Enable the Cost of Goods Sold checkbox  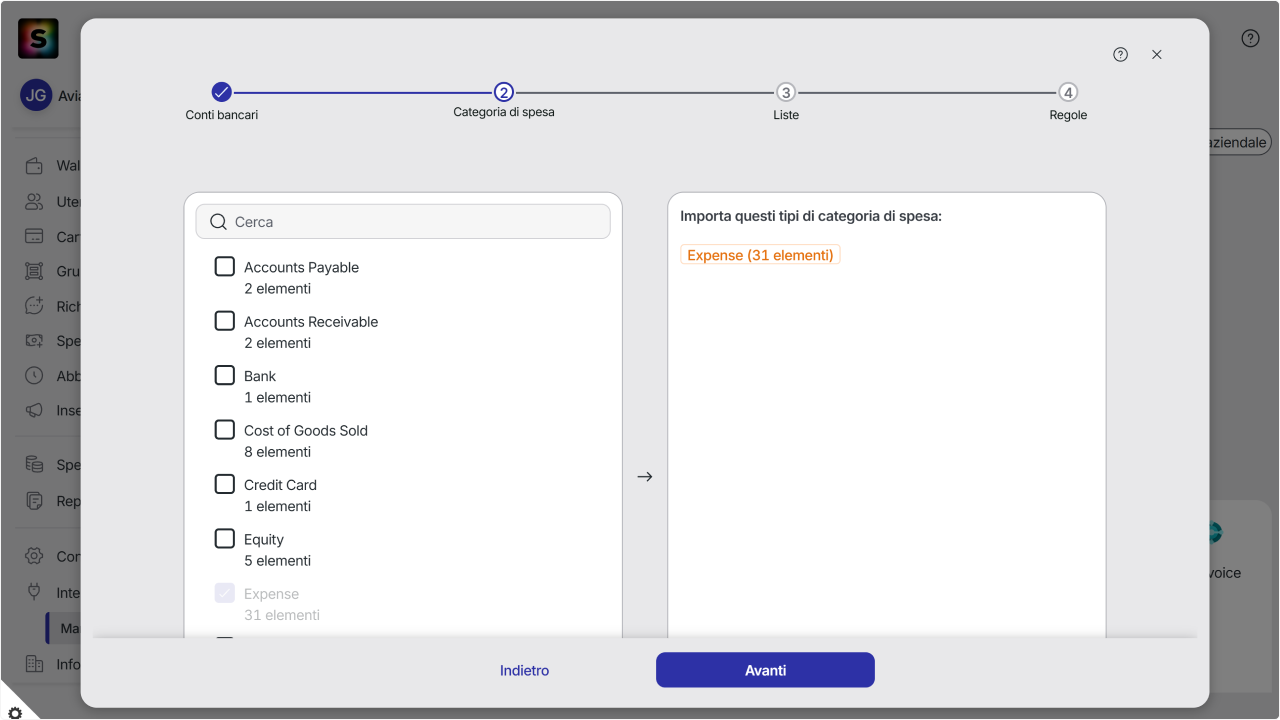(225, 430)
